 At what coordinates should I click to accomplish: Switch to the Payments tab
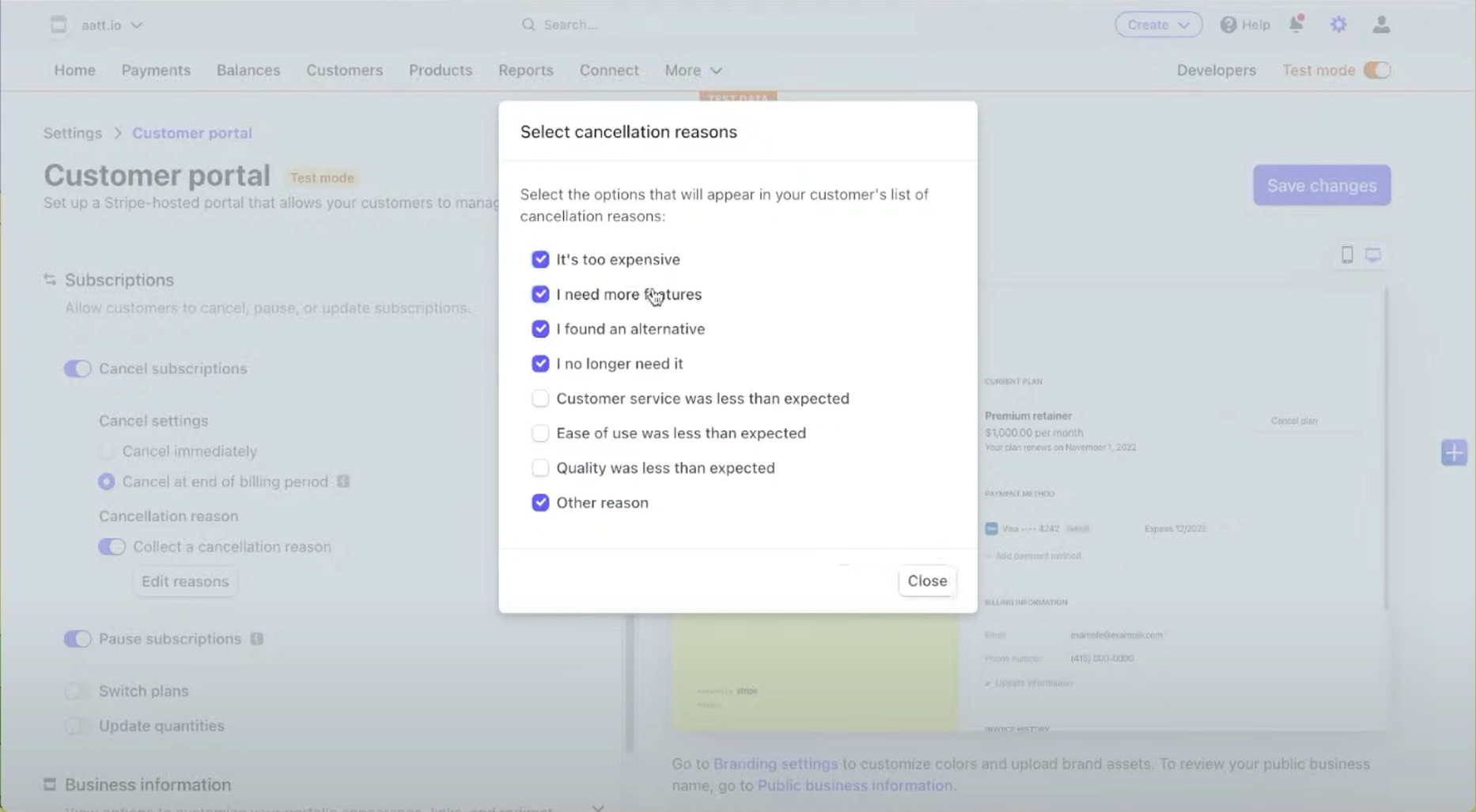156,70
